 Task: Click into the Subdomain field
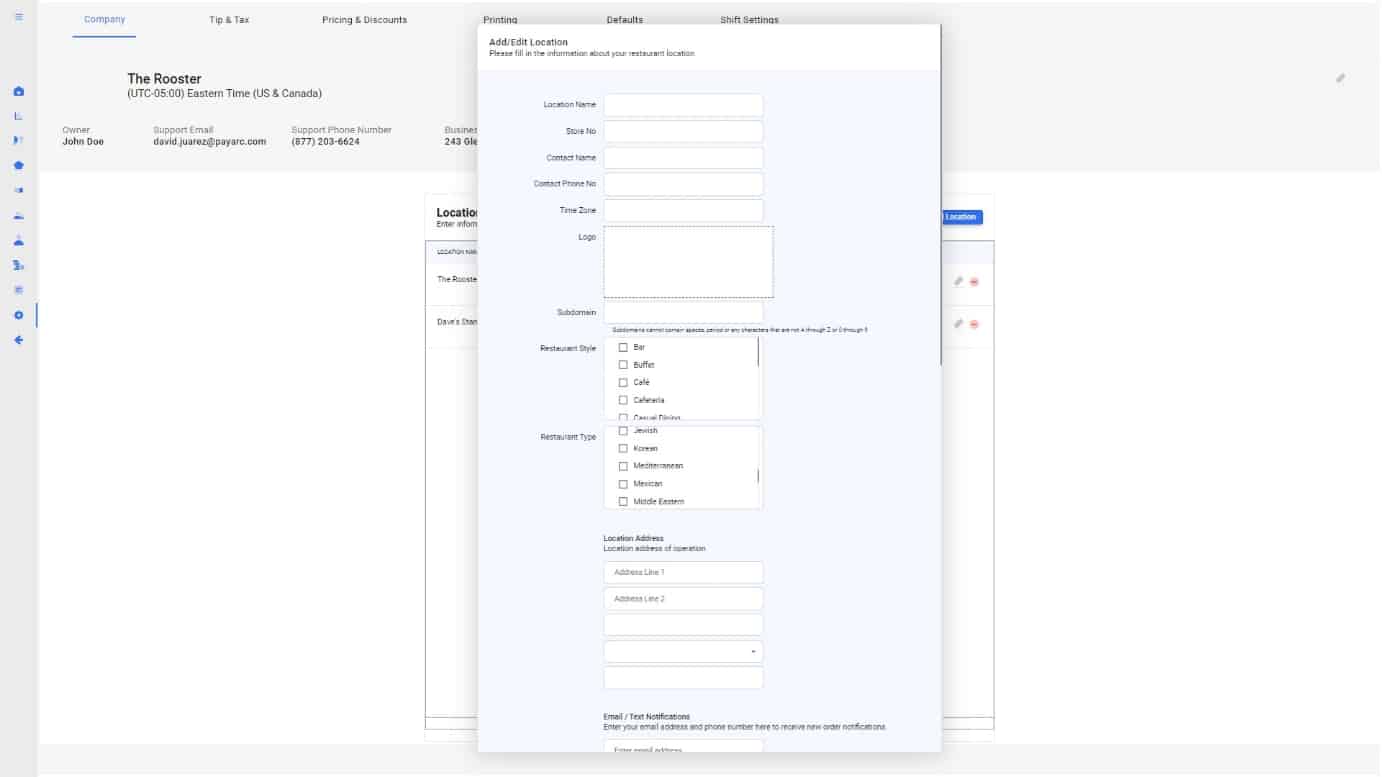point(683,313)
